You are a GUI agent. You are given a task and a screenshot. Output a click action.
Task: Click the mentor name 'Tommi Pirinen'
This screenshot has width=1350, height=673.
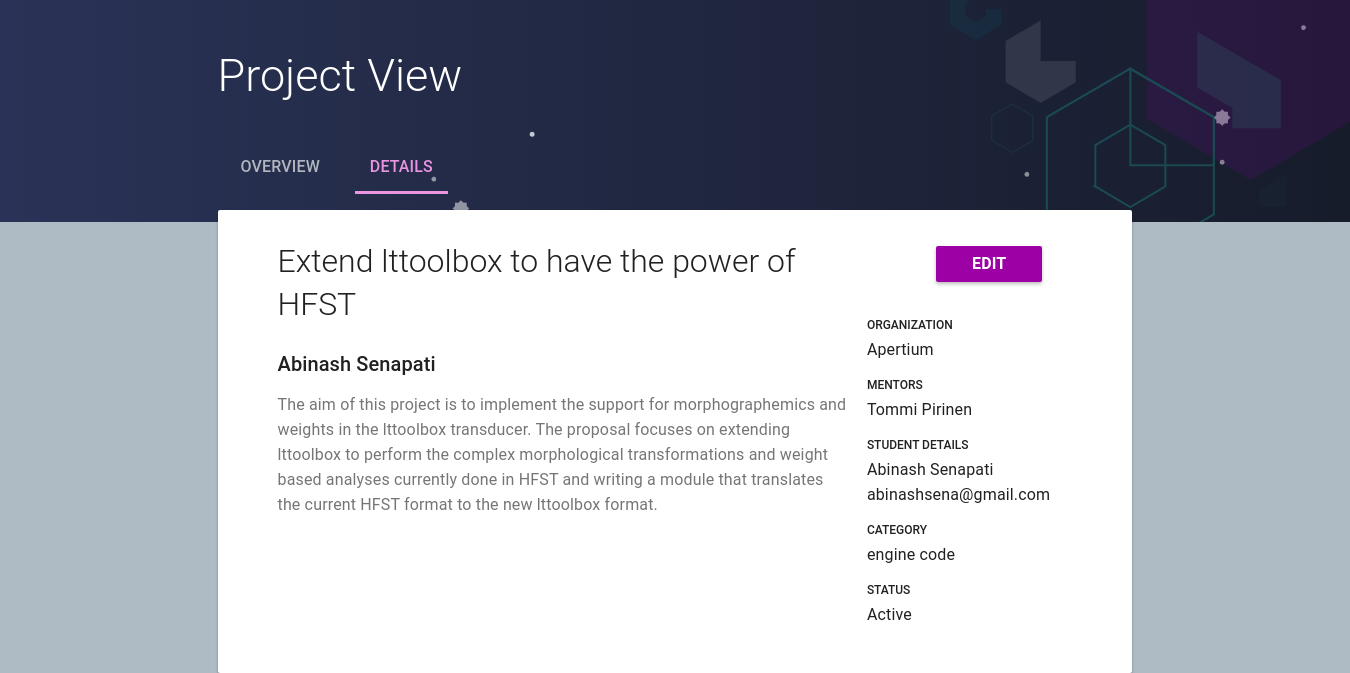919,409
